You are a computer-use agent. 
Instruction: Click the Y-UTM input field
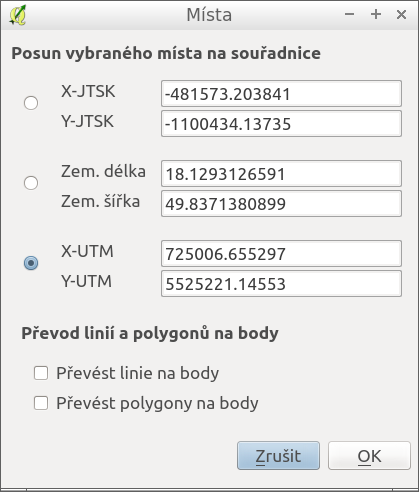[x=281, y=284]
